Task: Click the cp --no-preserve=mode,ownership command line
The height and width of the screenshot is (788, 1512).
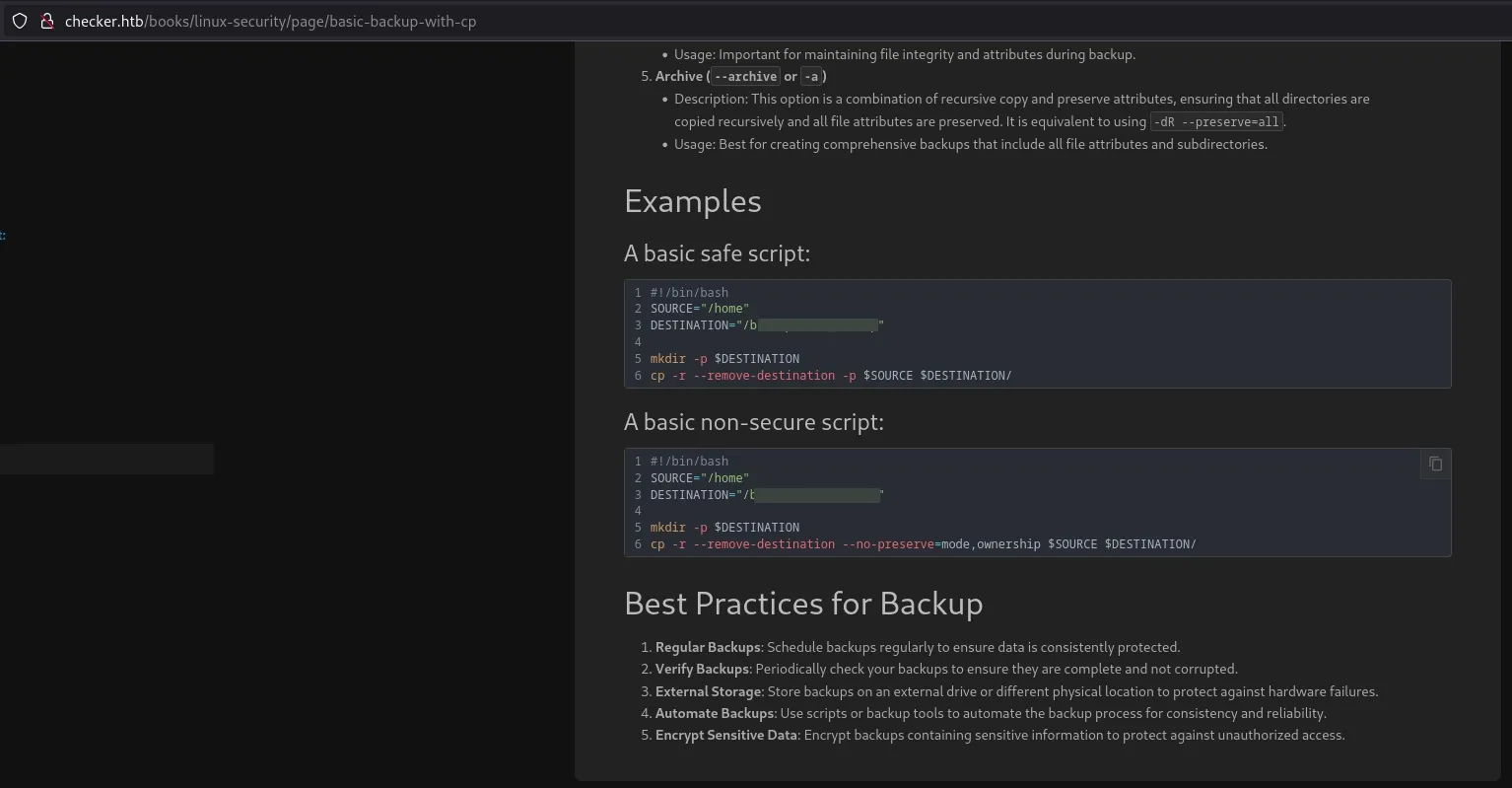Action: coord(923,544)
